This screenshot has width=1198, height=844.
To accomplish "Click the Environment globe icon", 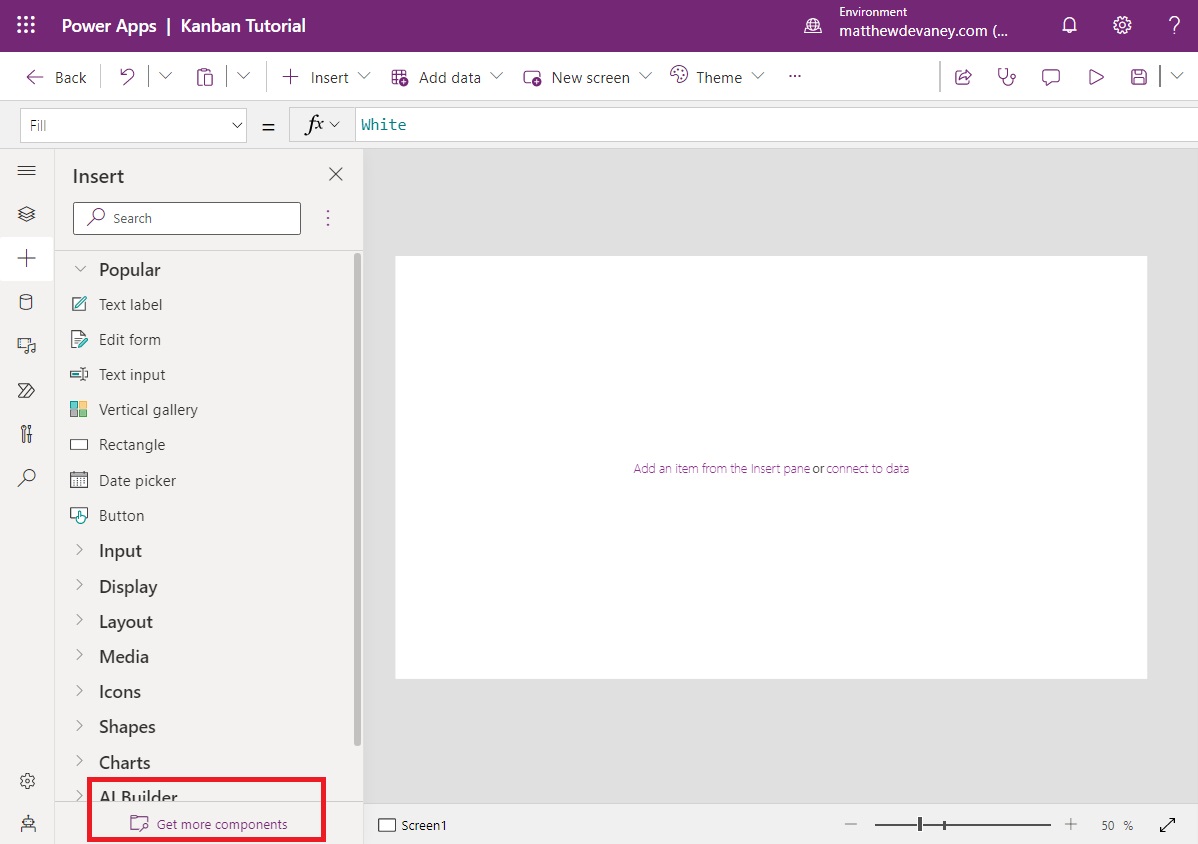I will [813, 26].
